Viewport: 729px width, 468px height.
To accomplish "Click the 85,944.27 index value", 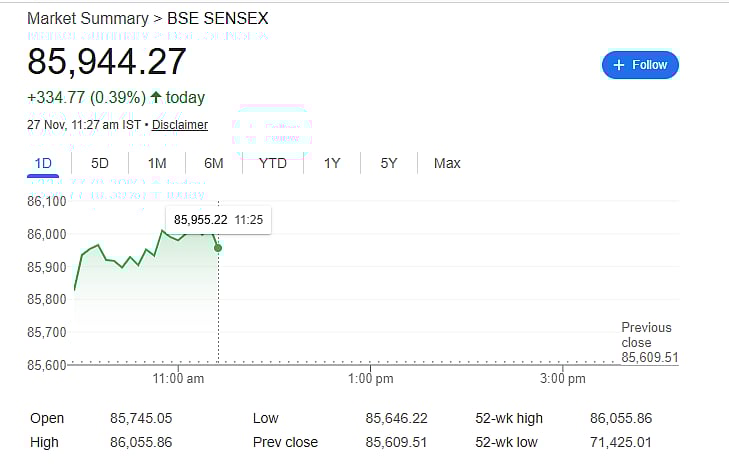I will pyautogui.click(x=107, y=62).
